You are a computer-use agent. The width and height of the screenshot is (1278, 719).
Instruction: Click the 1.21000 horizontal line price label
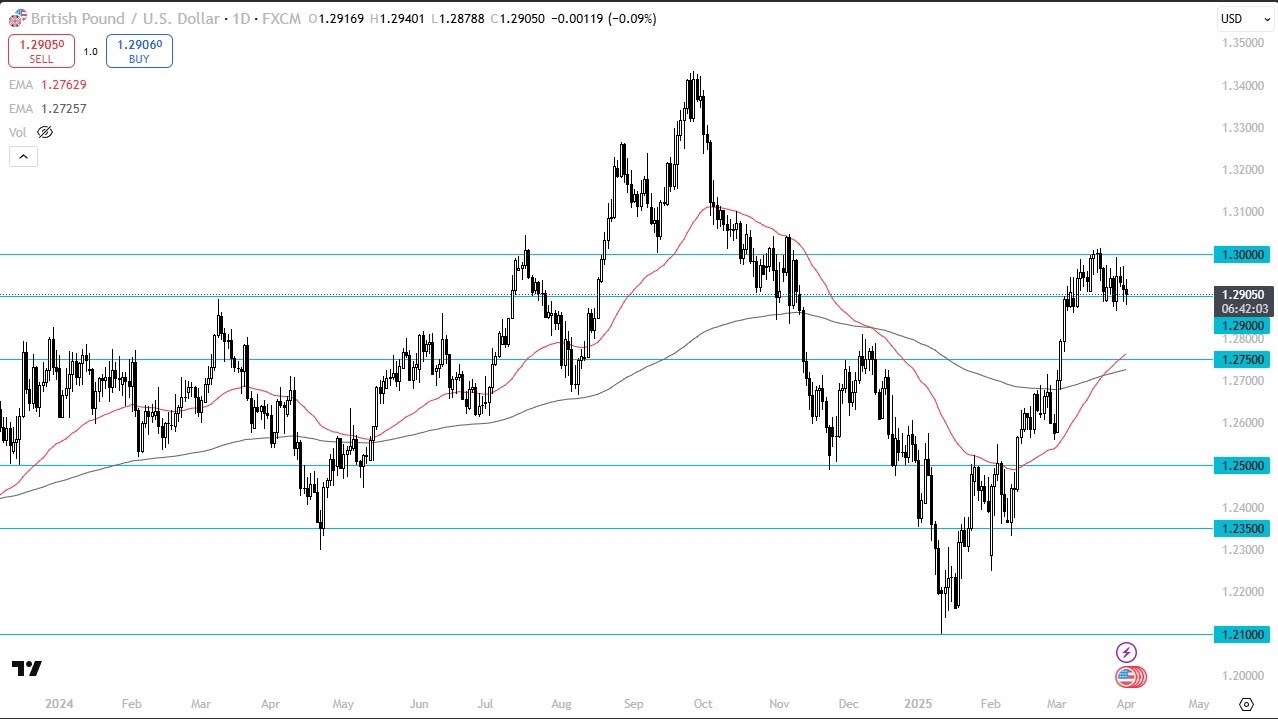pyautogui.click(x=1241, y=634)
